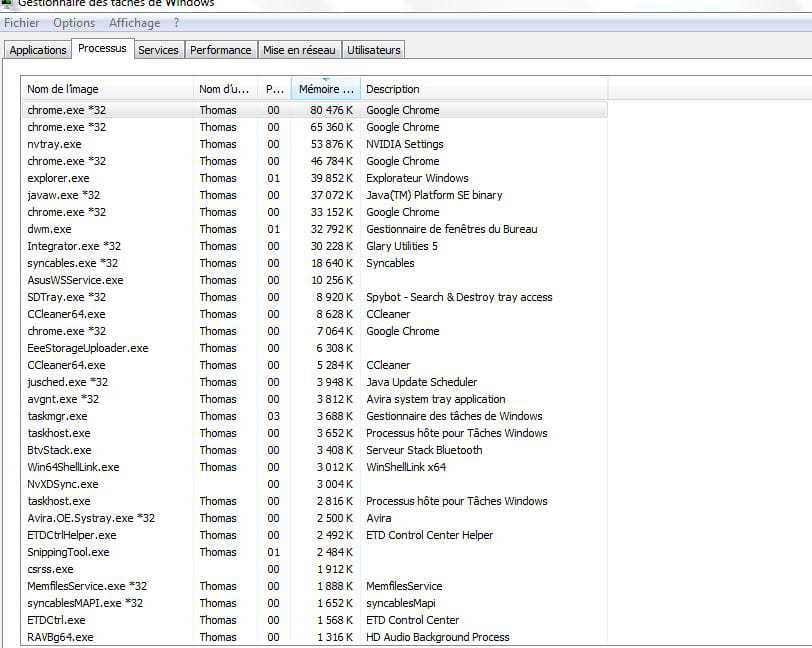The height and width of the screenshot is (648, 812).
Task: Click 'Java(TM) Platform SE binary' description
Action: tap(434, 195)
